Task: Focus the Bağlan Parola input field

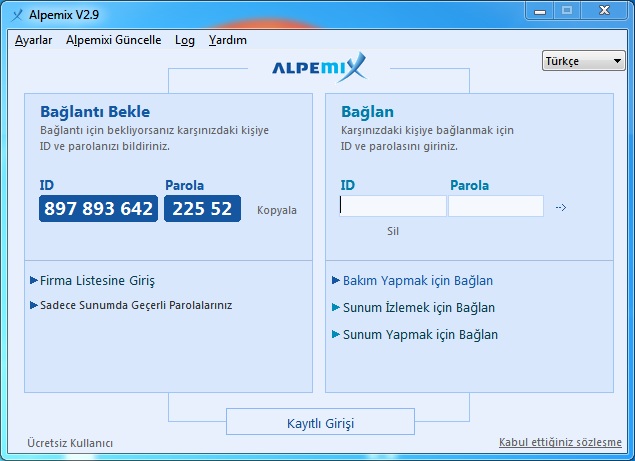Action: (x=496, y=206)
